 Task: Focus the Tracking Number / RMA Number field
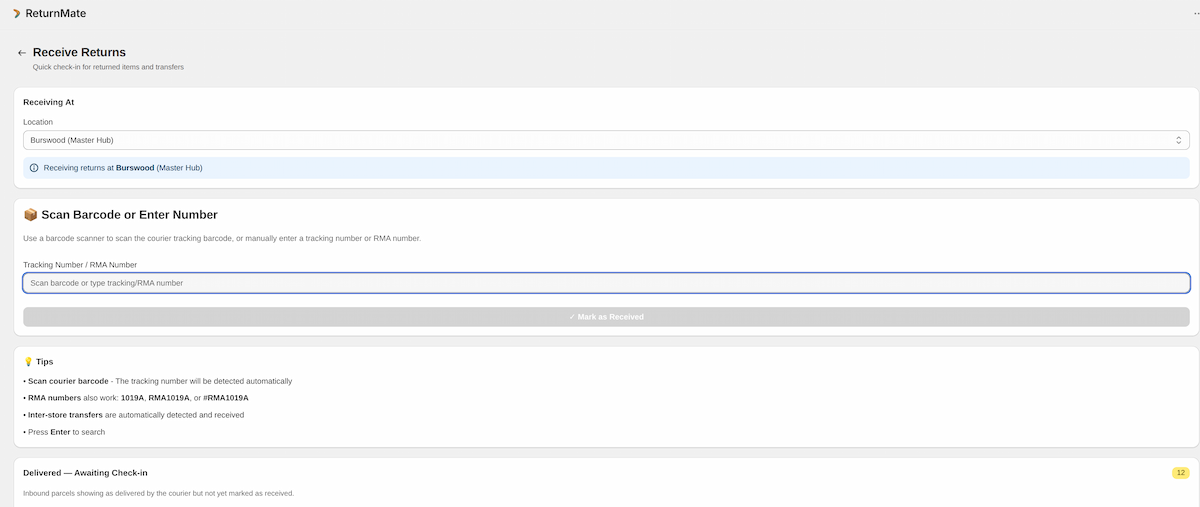(x=606, y=283)
